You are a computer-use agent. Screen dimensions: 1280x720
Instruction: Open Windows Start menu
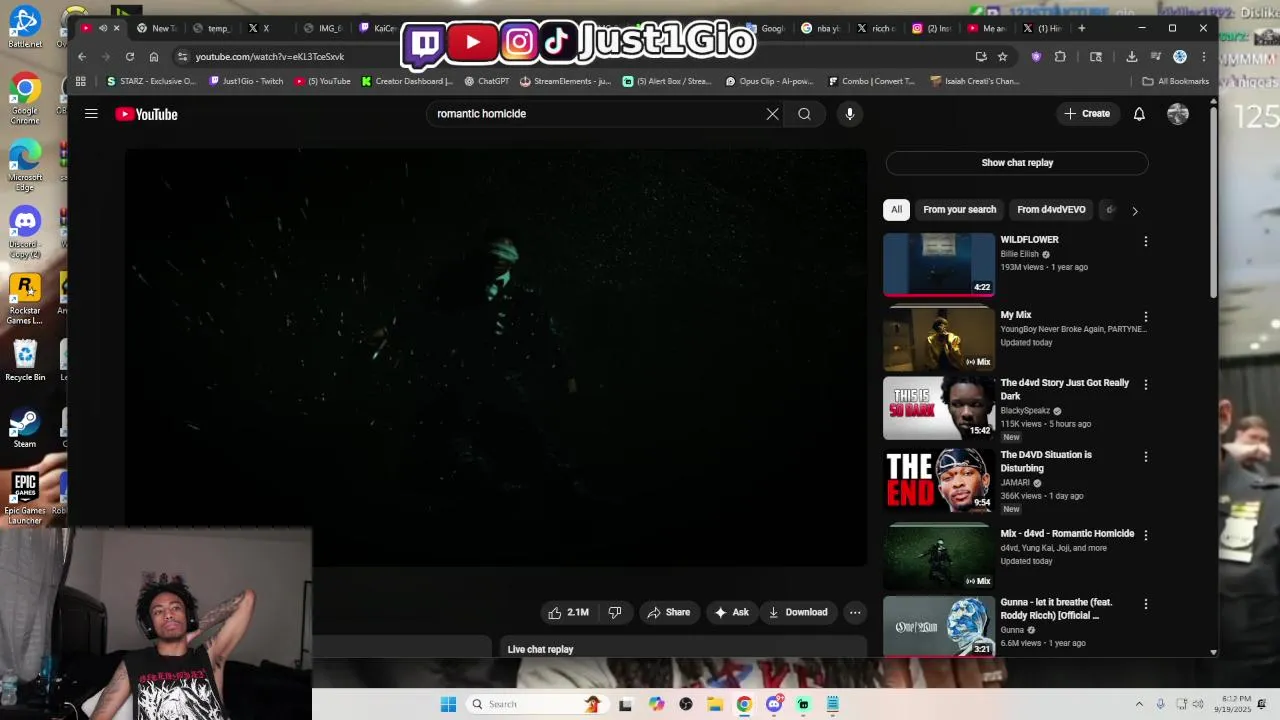448,704
